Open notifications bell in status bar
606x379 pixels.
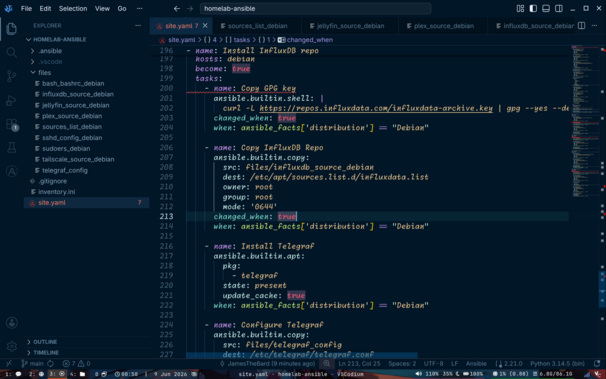tap(597, 364)
